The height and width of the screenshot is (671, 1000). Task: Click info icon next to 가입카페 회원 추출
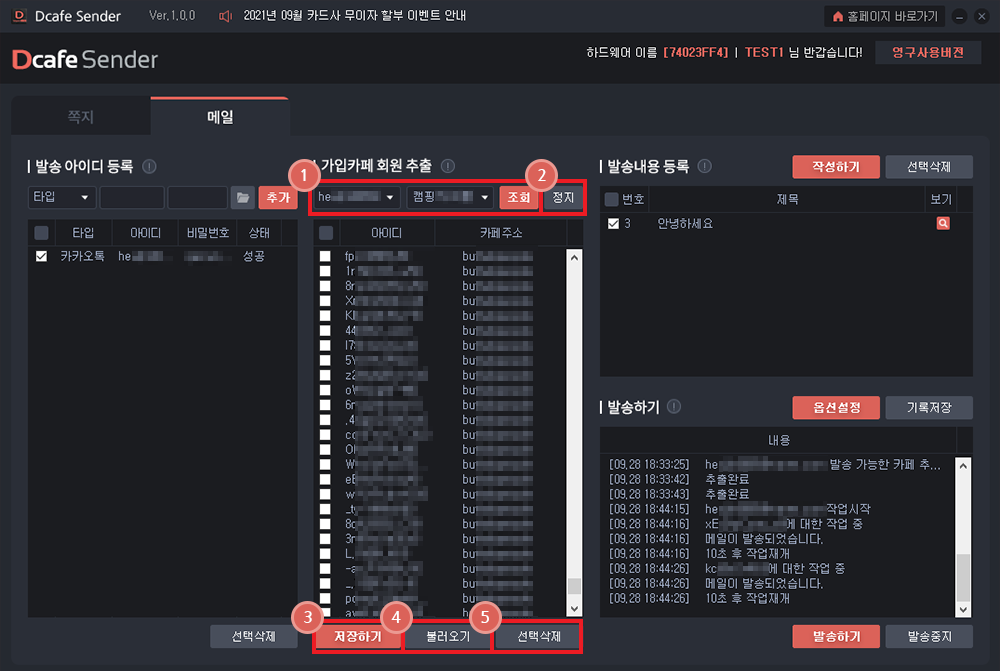coord(448,166)
